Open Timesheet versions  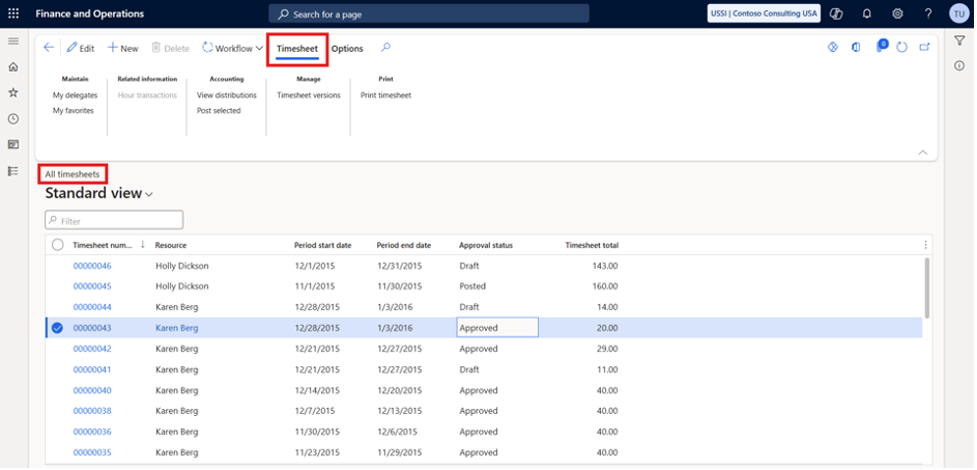tap(308, 95)
